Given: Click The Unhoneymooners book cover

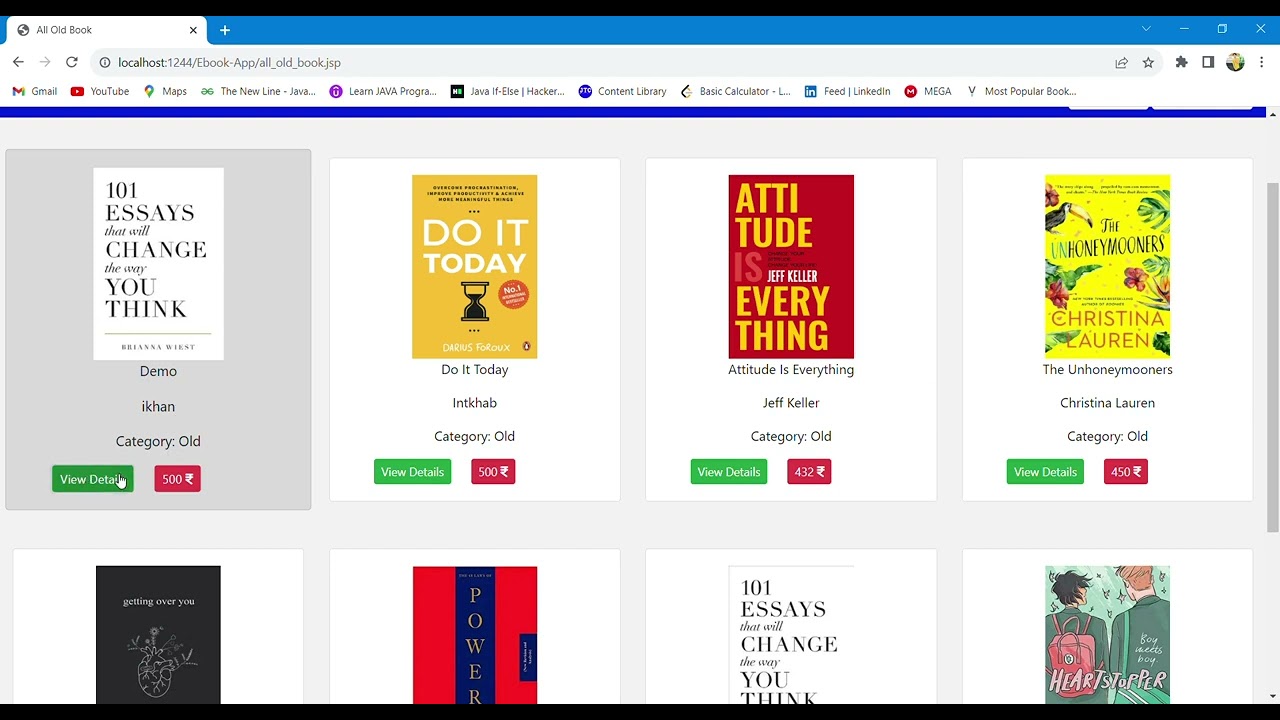Looking at the screenshot, I should pyautogui.click(x=1107, y=267).
